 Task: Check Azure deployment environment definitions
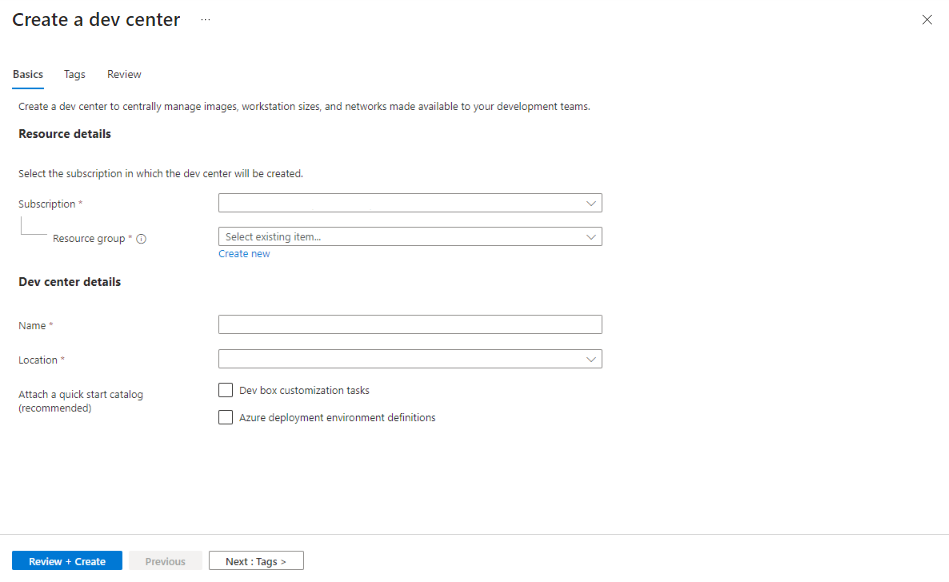[225, 417]
